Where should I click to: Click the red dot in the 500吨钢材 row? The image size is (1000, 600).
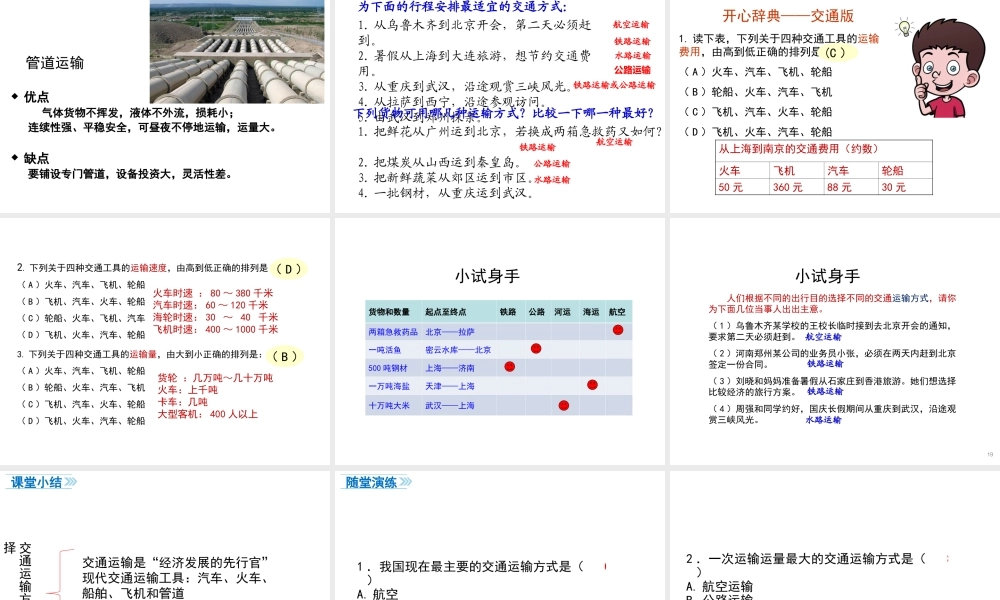click(x=509, y=367)
